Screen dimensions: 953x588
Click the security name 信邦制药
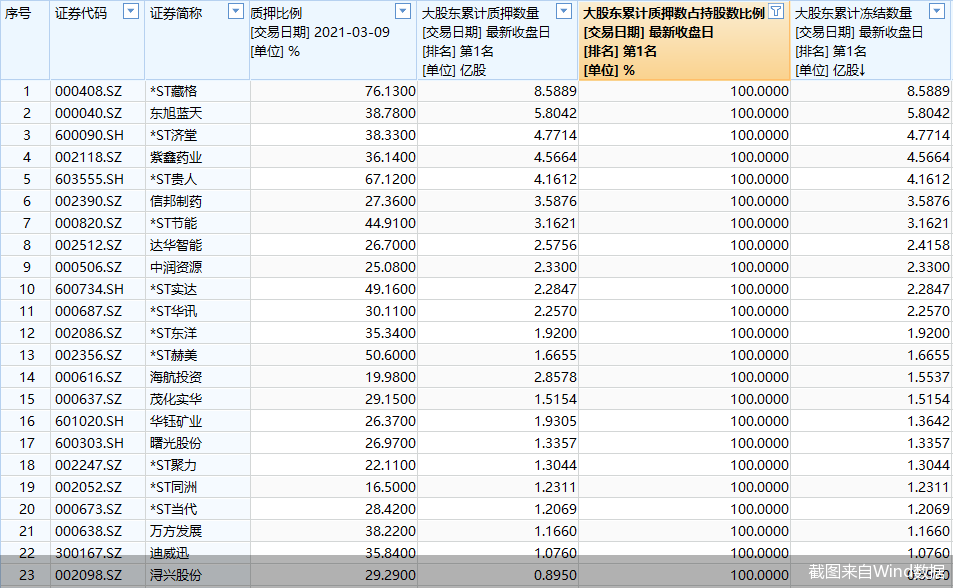(176, 201)
